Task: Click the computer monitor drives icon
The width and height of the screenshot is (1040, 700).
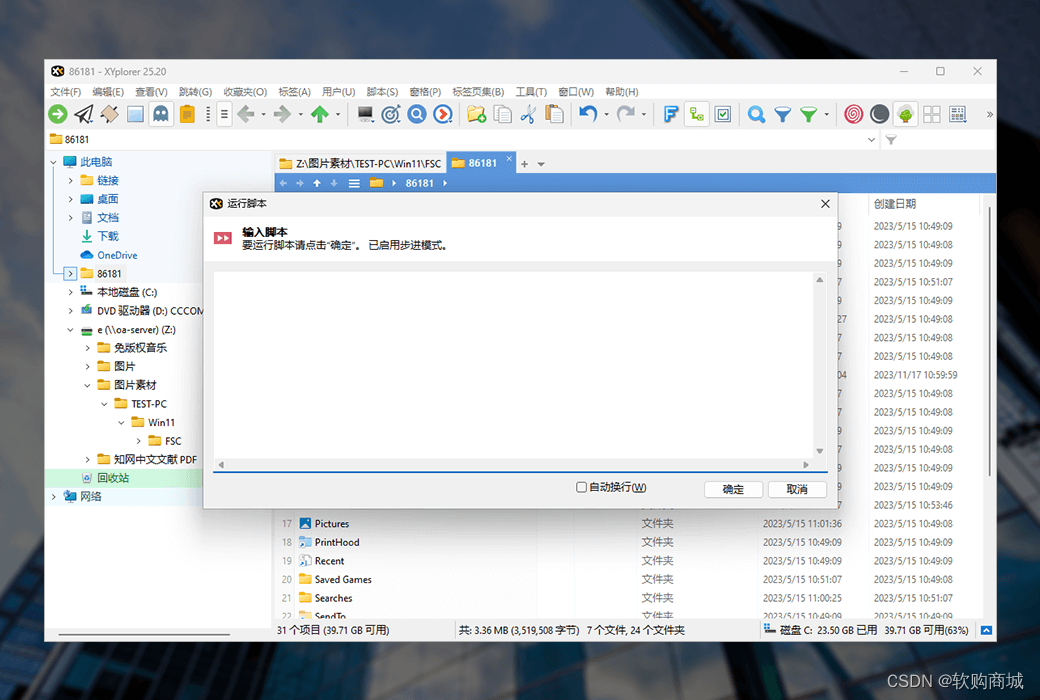Action: pyautogui.click(x=365, y=114)
